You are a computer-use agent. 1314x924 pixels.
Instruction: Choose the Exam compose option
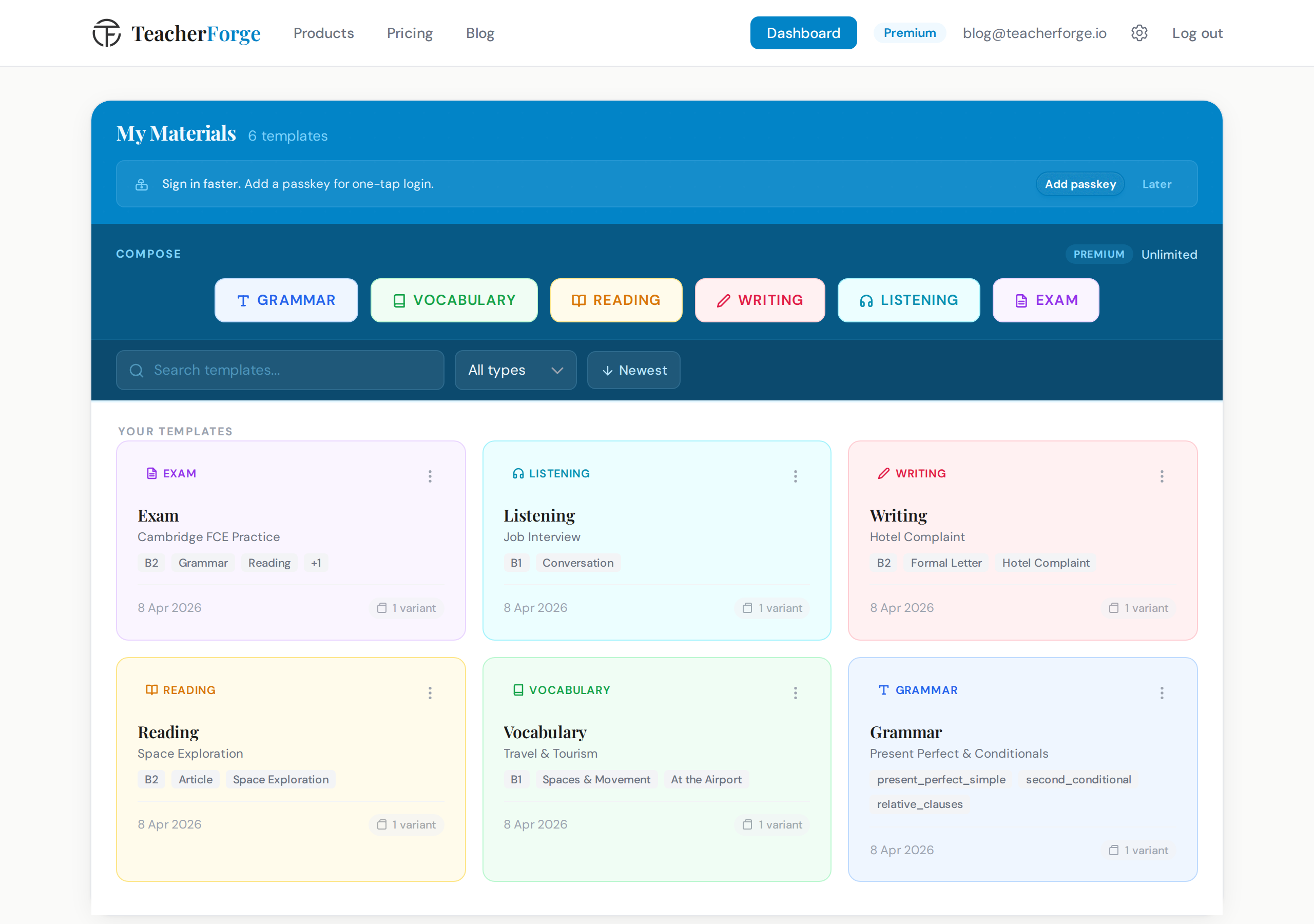click(x=1046, y=300)
